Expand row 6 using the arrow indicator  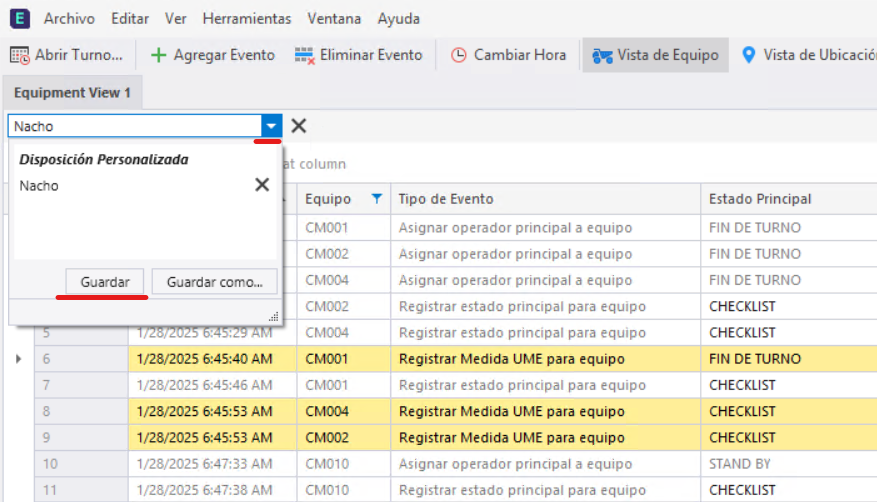click(18, 358)
